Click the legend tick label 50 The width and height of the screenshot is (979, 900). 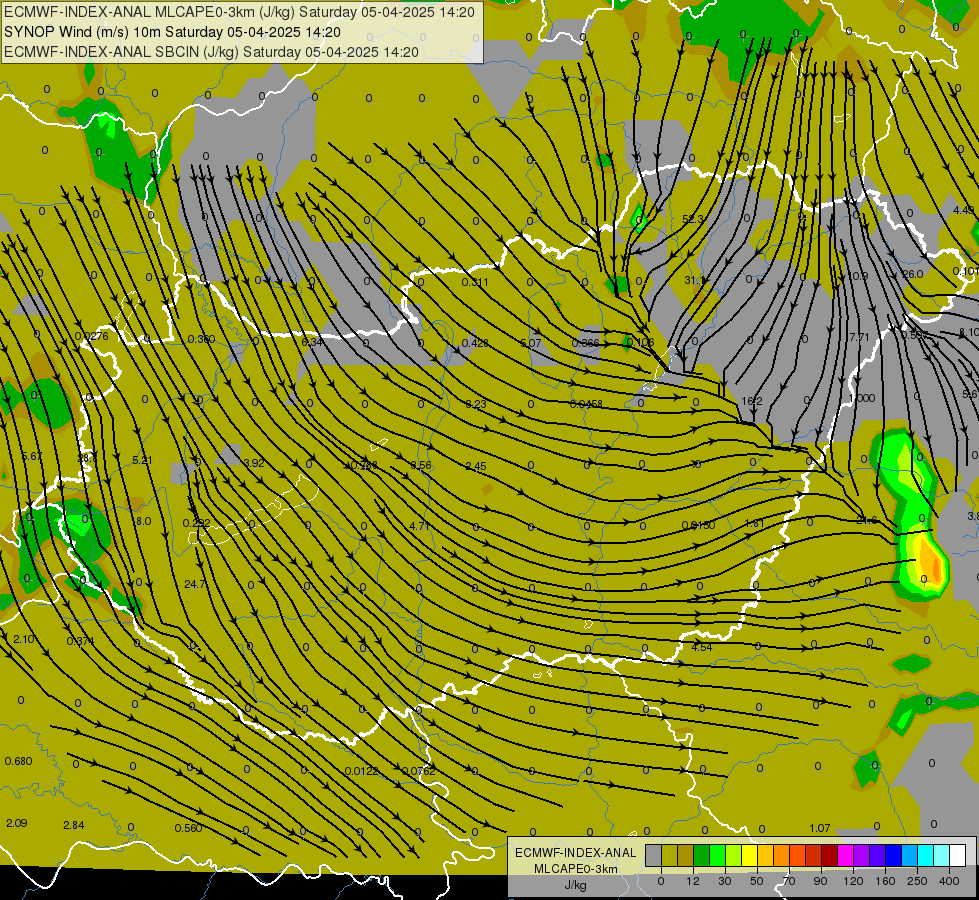pos(756,881)
